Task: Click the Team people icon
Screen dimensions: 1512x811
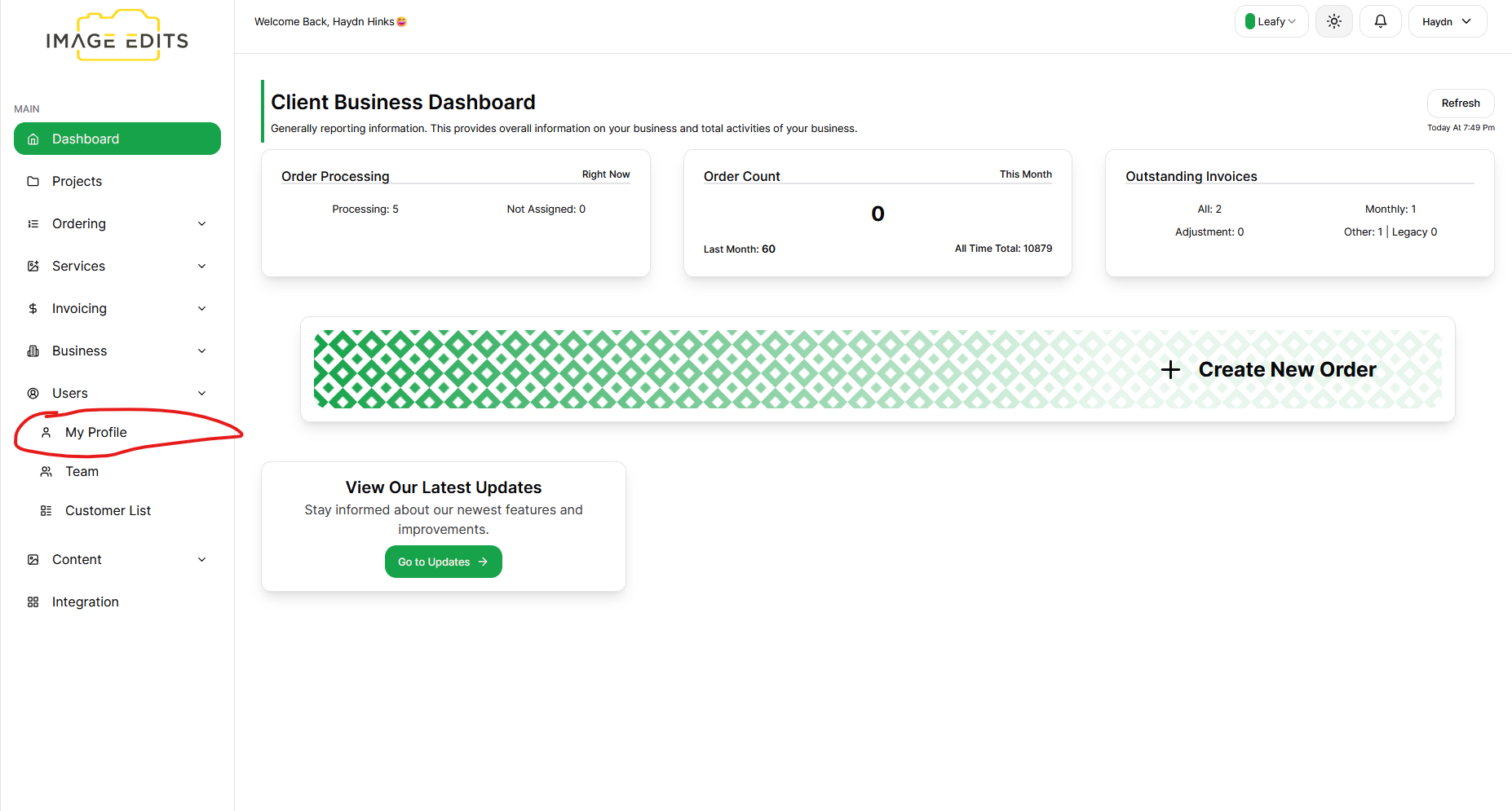Action: [x=46, y=472]
